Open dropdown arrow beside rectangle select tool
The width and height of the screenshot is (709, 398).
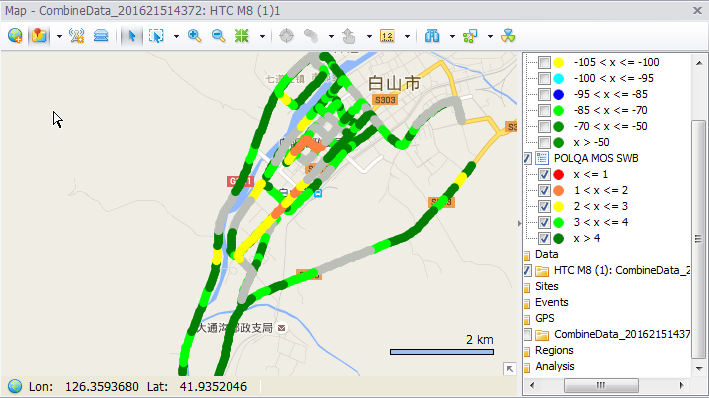point(176,36)
